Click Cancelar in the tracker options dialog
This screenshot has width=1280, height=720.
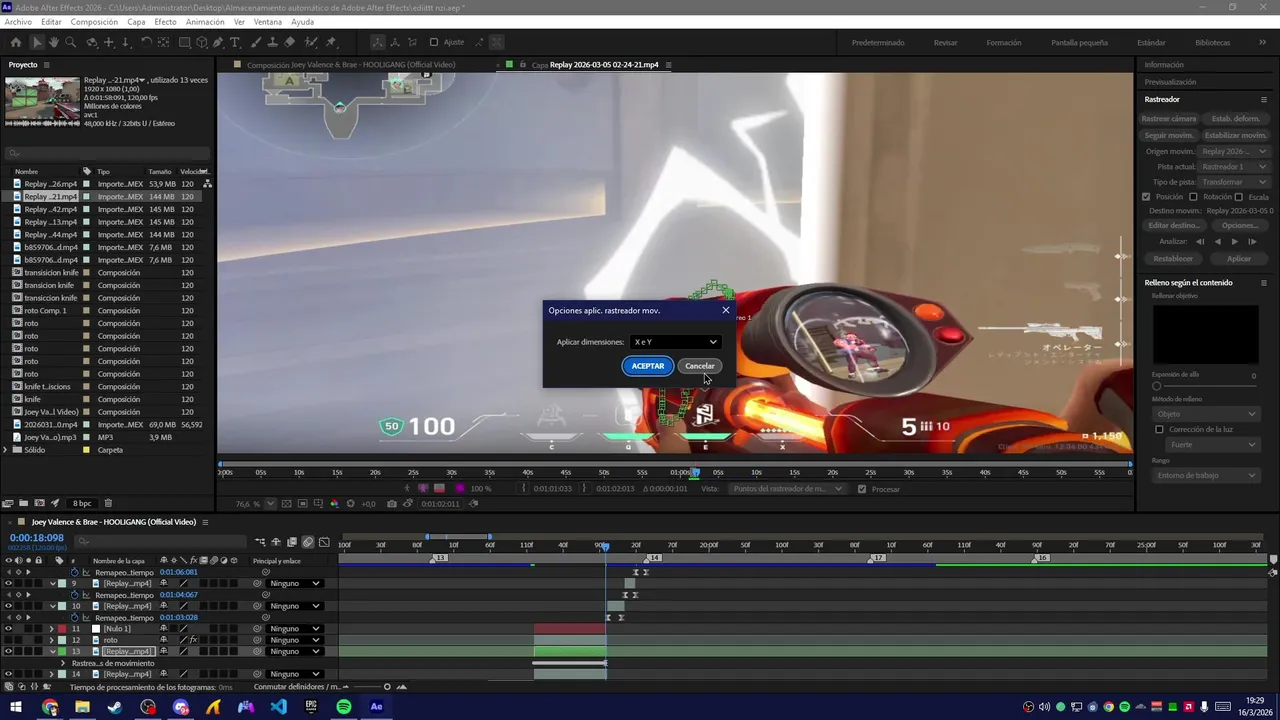point(699,366)
